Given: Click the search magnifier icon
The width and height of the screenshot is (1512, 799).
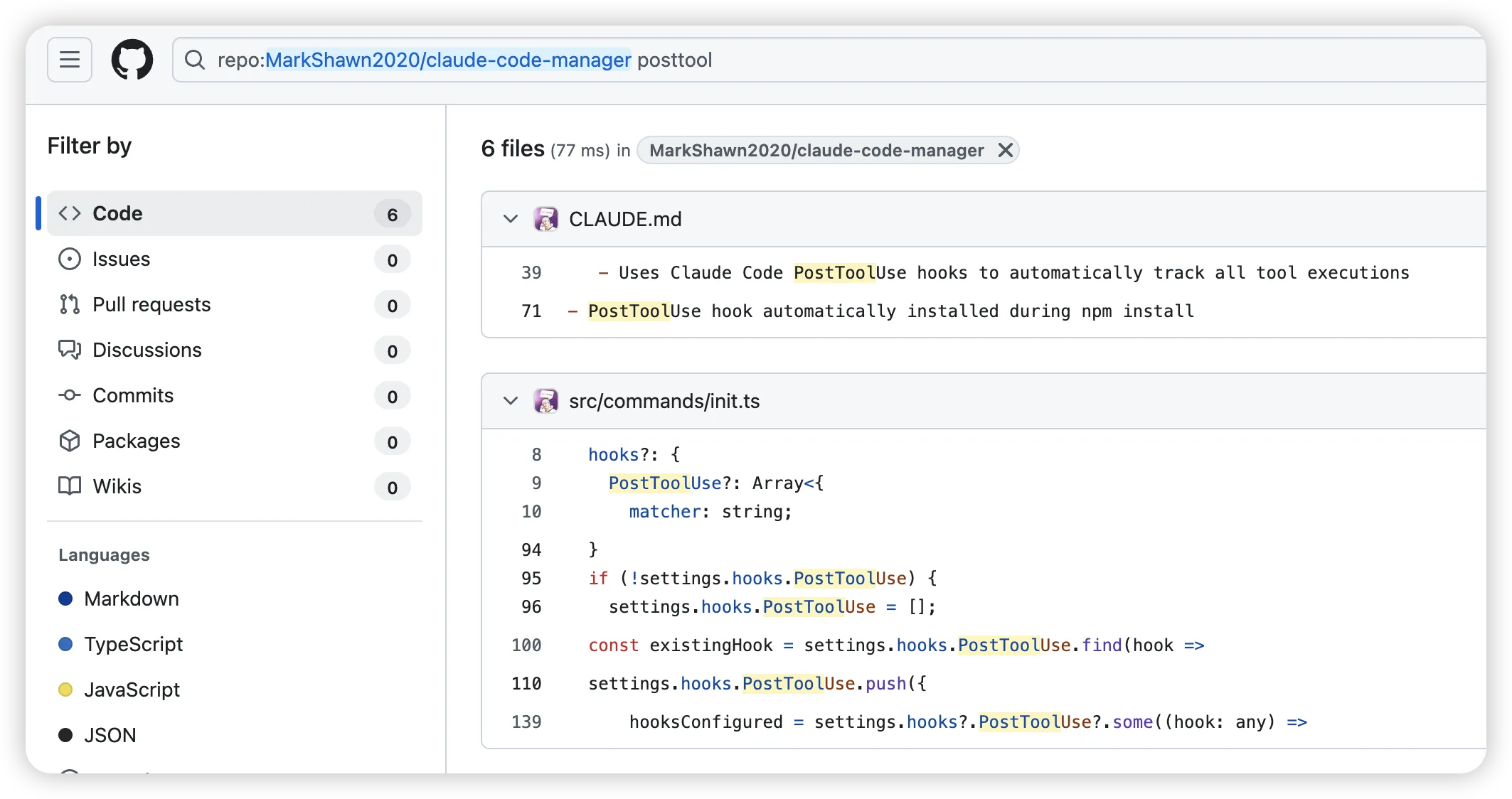Looking at the screenshot, I should (194, 60).
